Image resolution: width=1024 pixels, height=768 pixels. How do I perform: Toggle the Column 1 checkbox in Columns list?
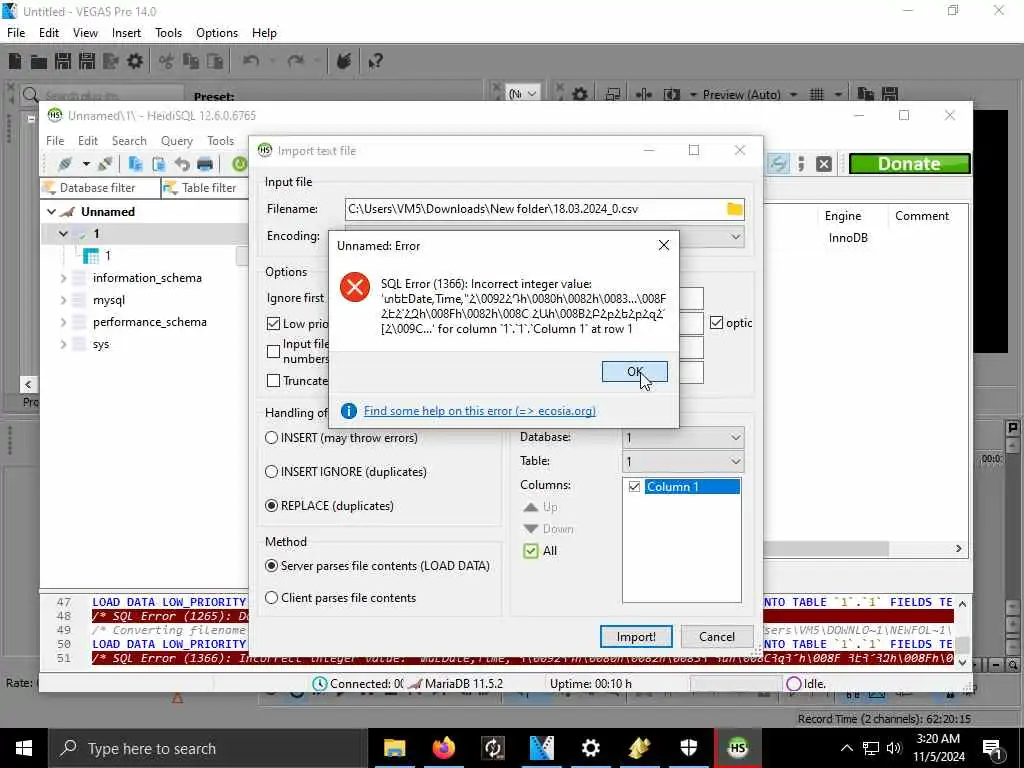point(634,487)
